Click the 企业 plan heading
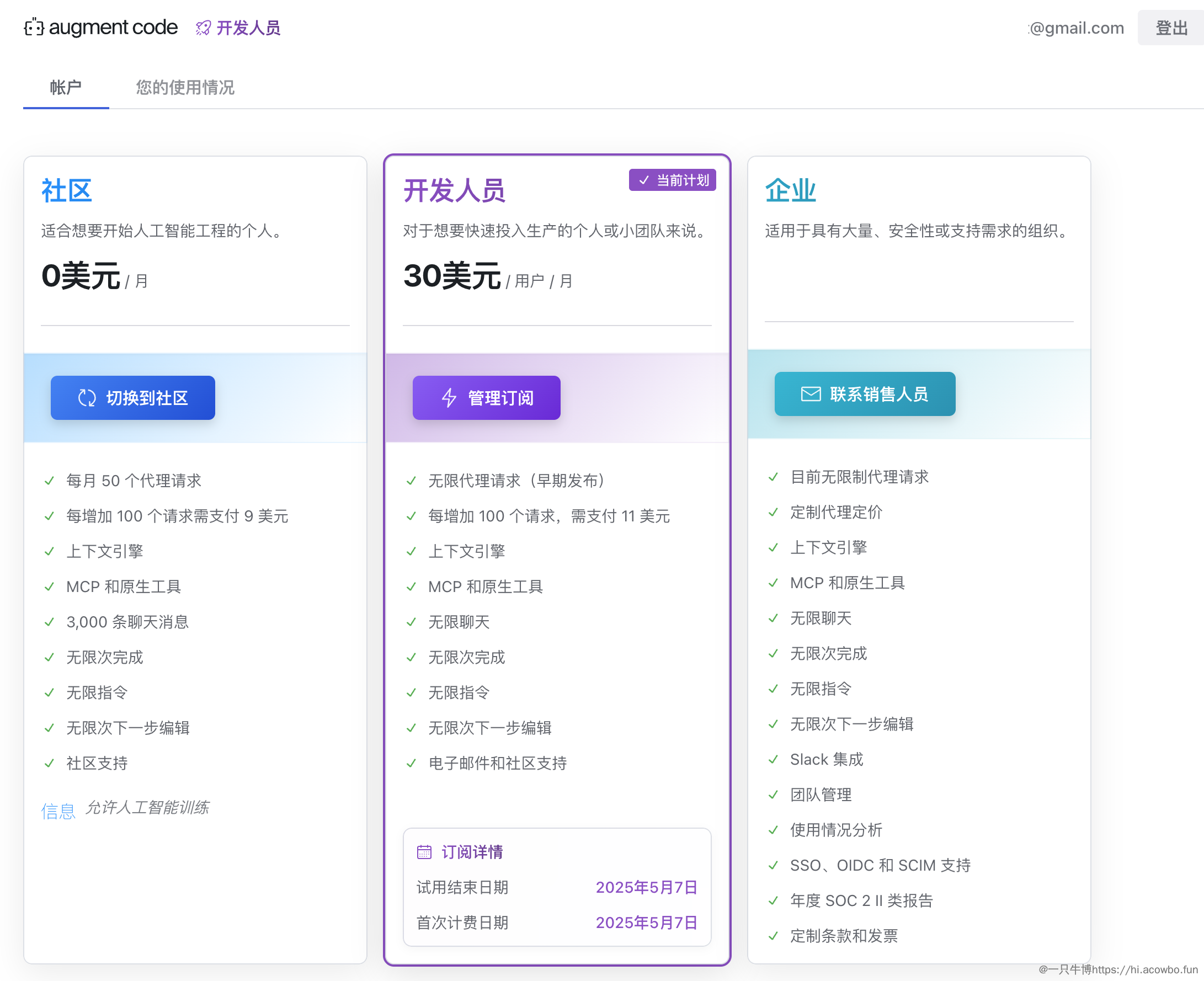 (x=790, y=190)
